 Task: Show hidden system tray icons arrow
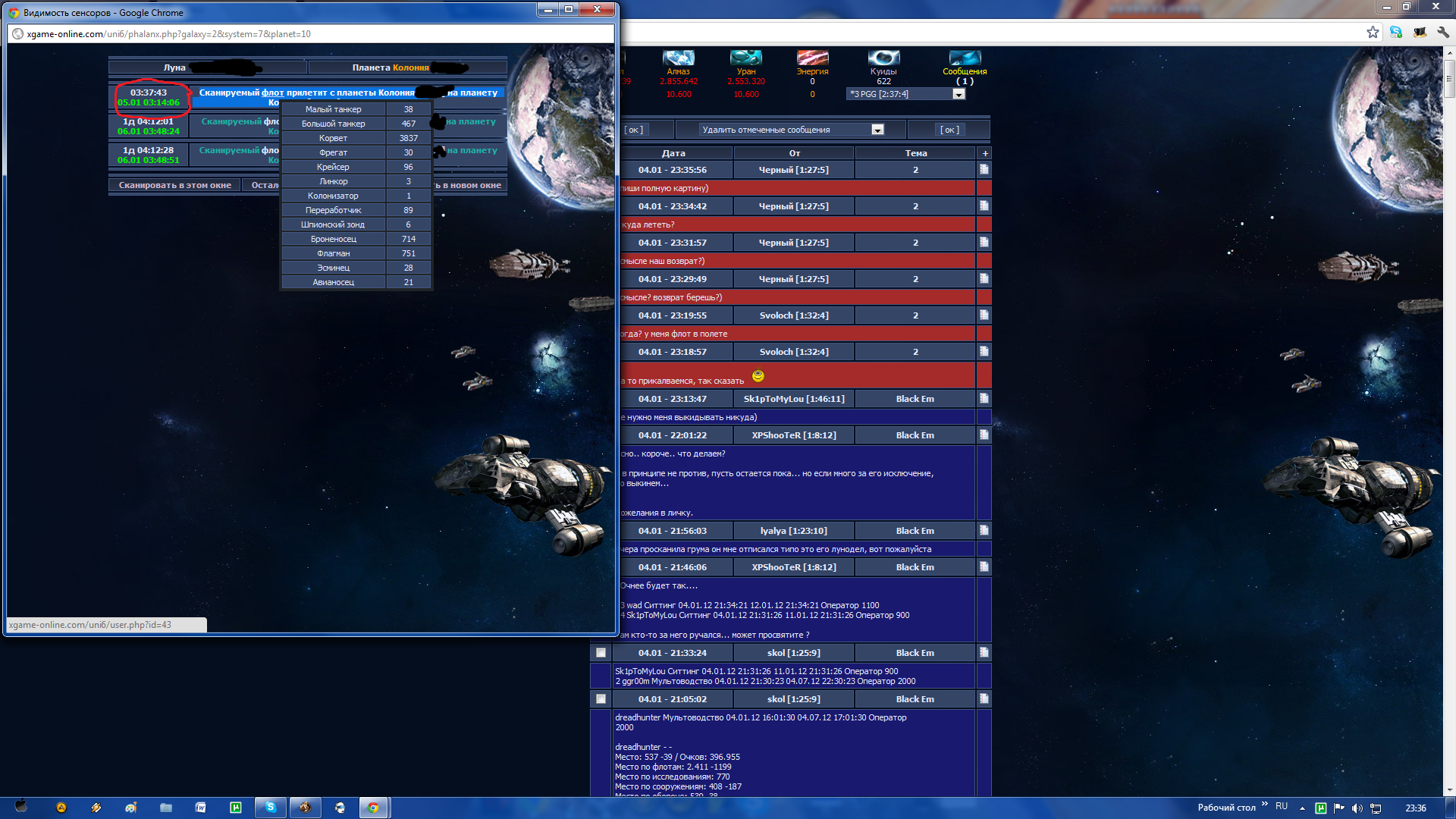pyautogui.click(x=1302, y=808)
